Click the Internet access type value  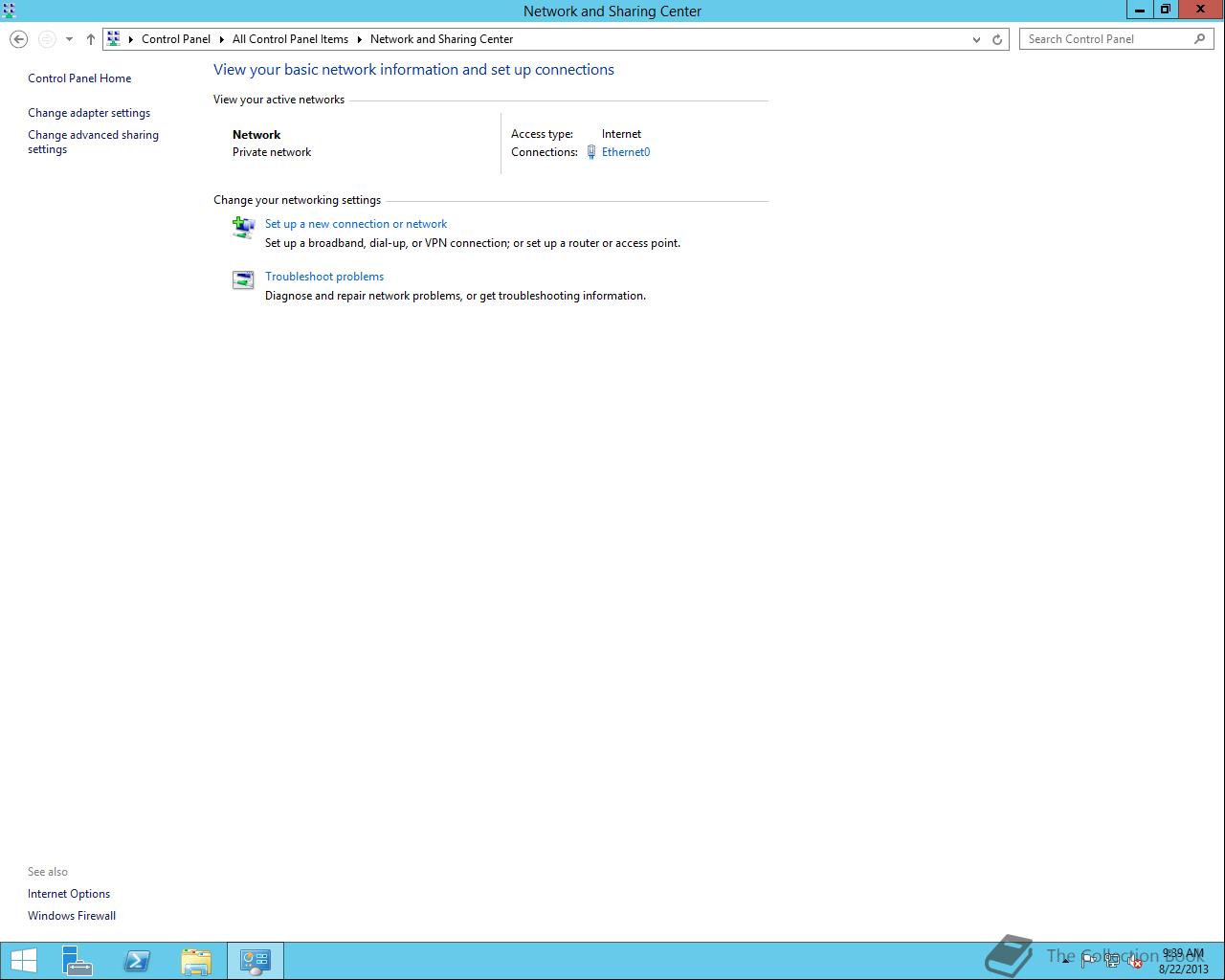tap(621, 134)
